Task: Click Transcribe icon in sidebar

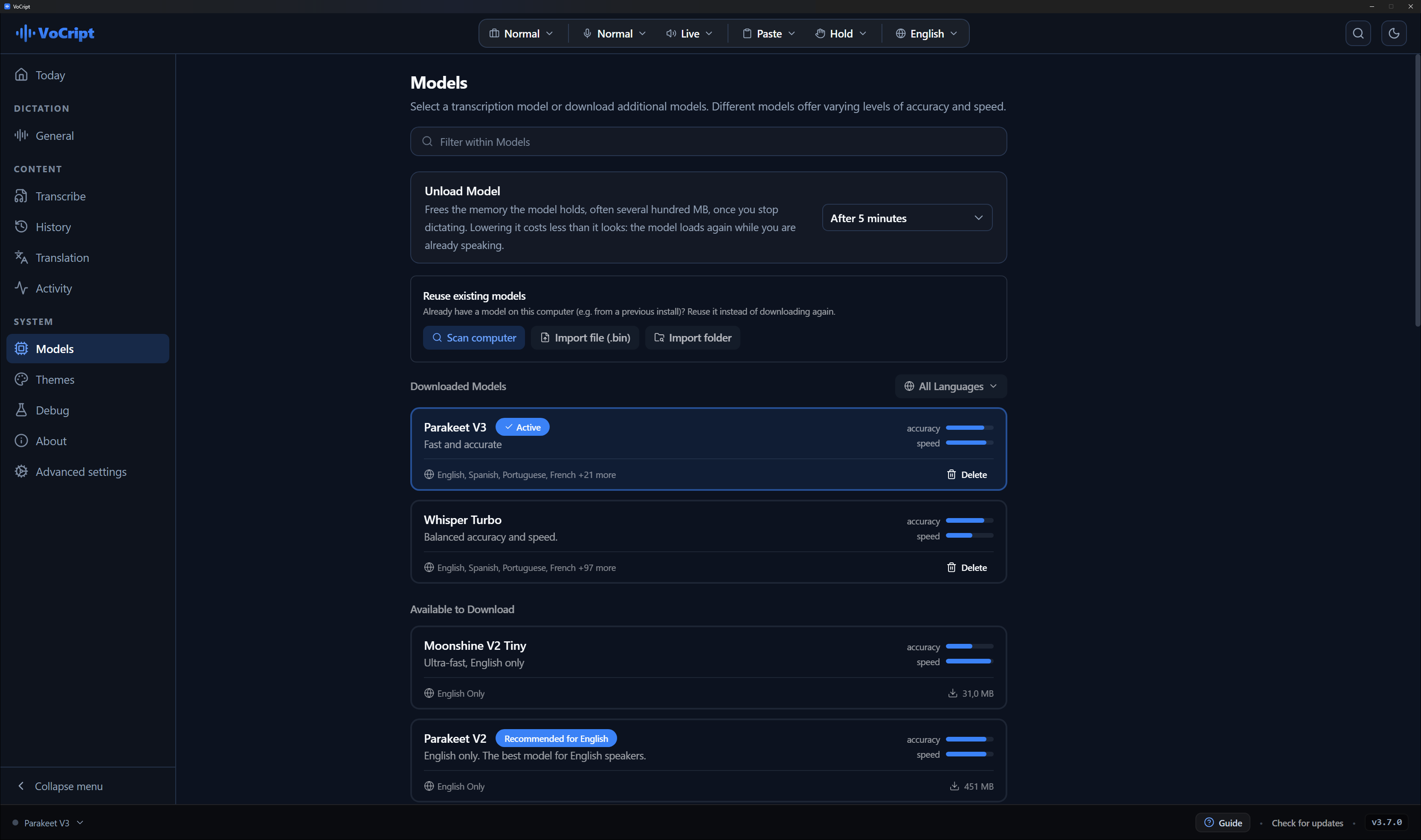Action: [21, 196]
